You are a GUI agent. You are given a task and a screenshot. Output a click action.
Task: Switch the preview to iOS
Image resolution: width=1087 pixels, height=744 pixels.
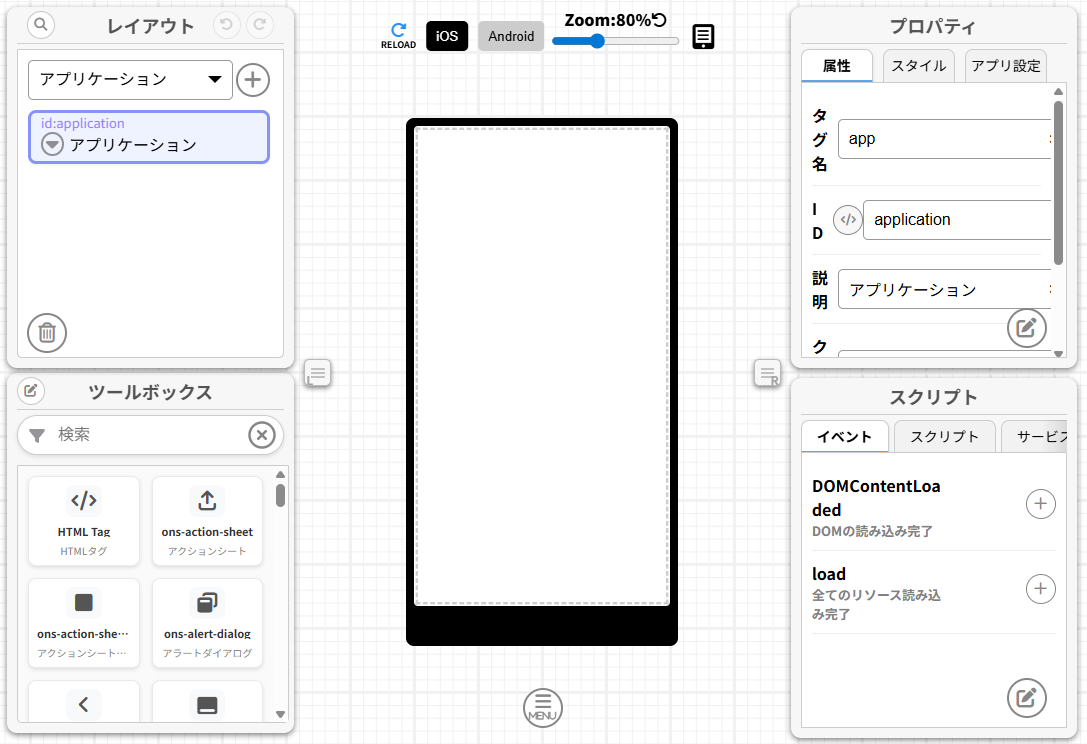(x=447, y=36)
